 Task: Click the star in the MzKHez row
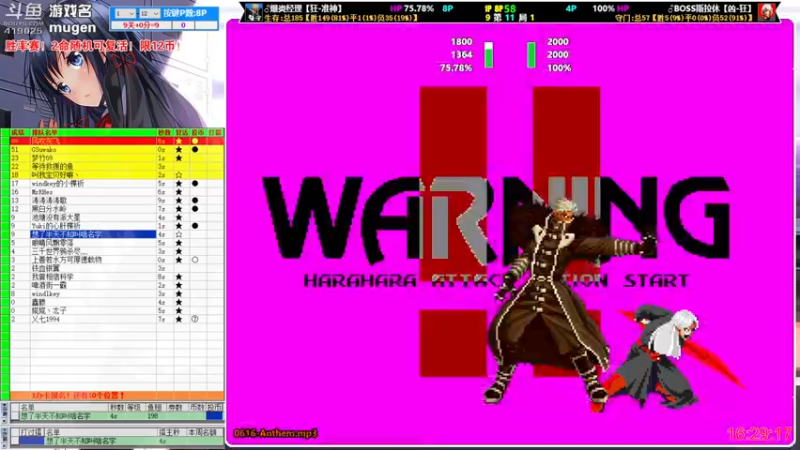179,192
